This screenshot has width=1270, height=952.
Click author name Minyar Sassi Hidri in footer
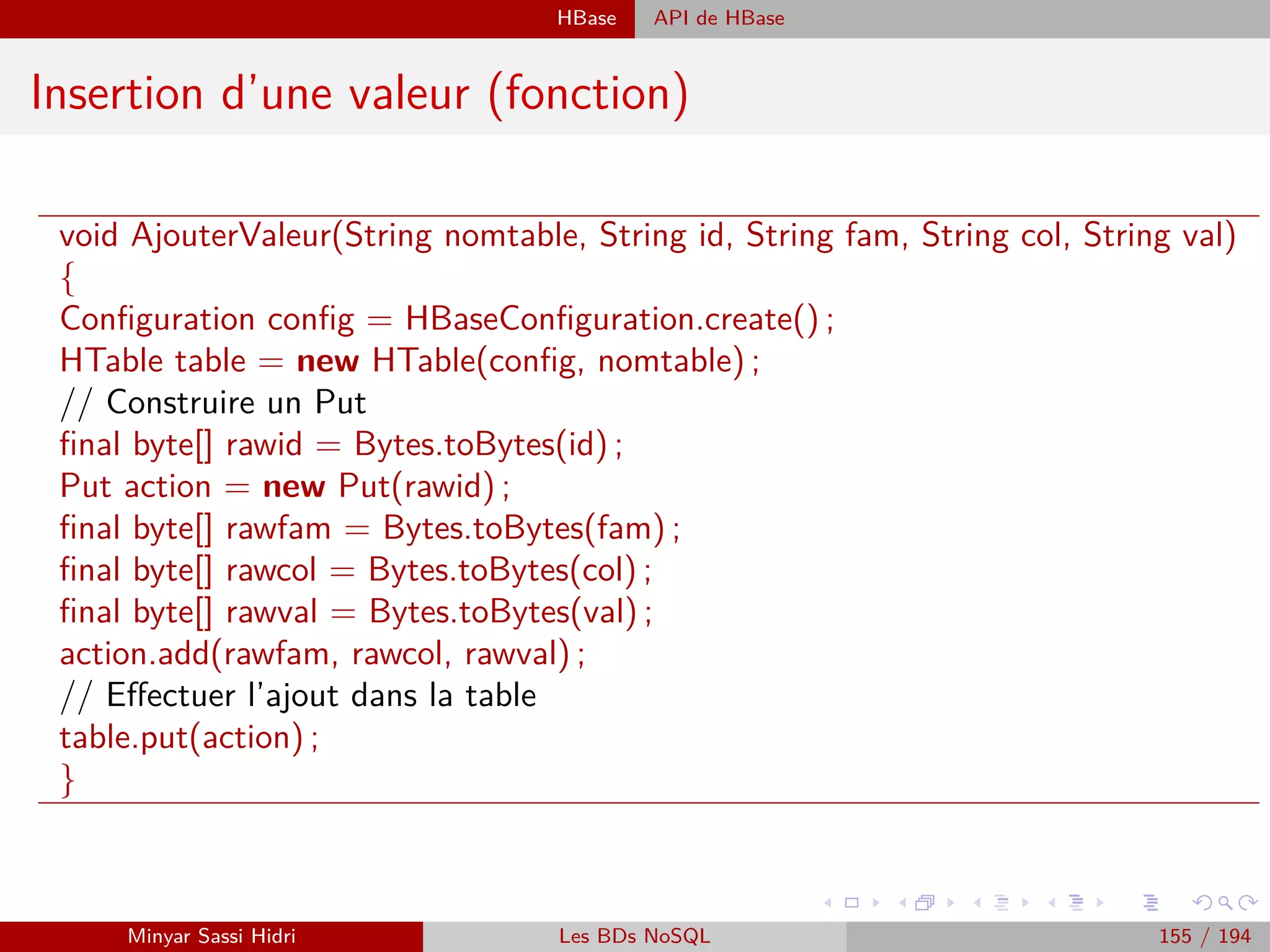point(211,936)
